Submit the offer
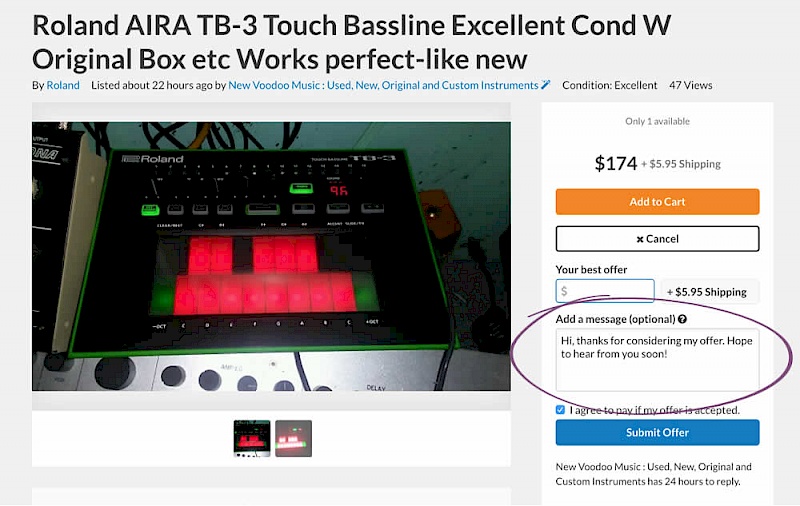This screenshot has width=800, height=506. (x=657, y=432)
